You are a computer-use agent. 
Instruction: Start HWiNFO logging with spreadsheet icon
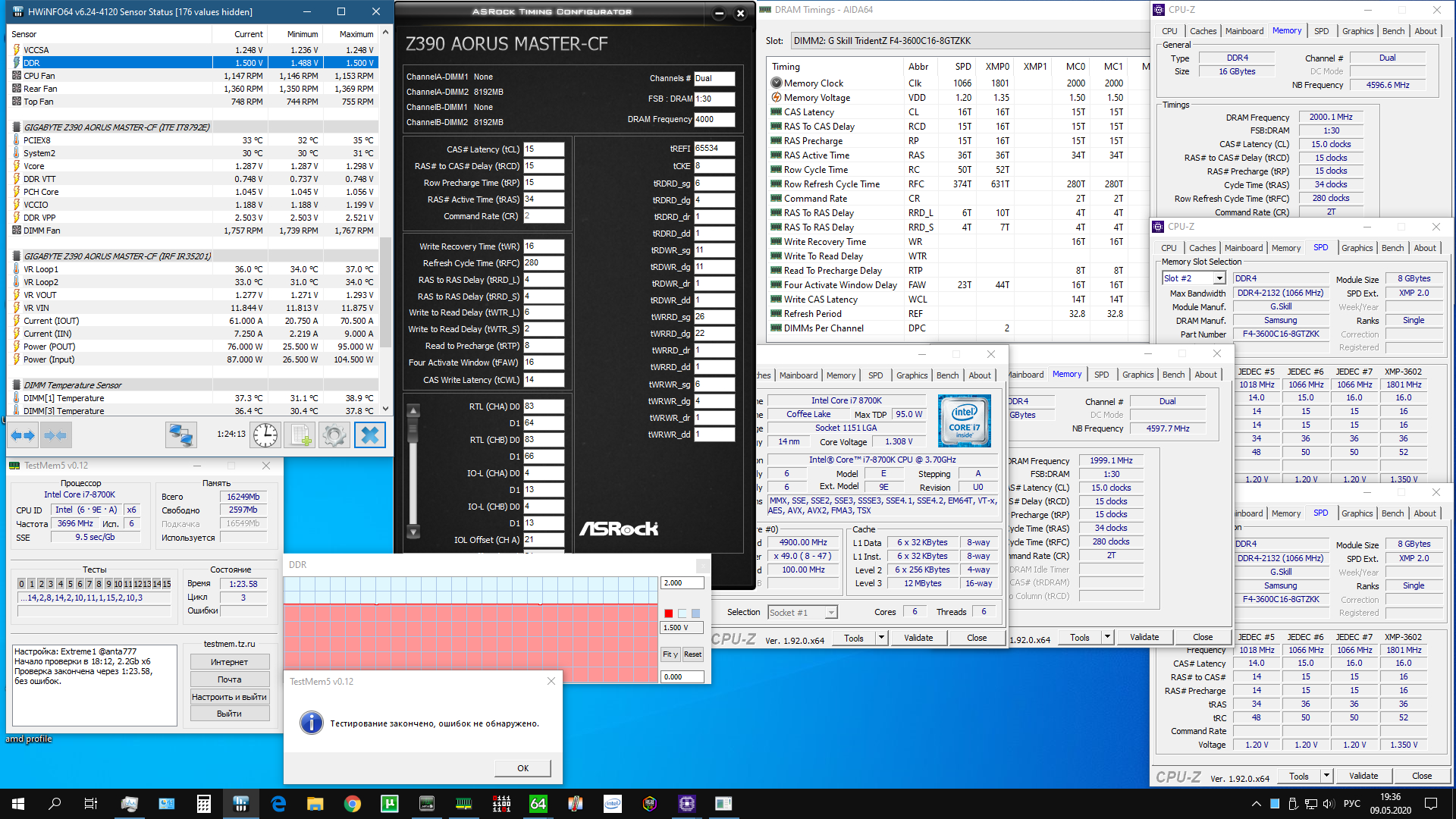(300, 435)
